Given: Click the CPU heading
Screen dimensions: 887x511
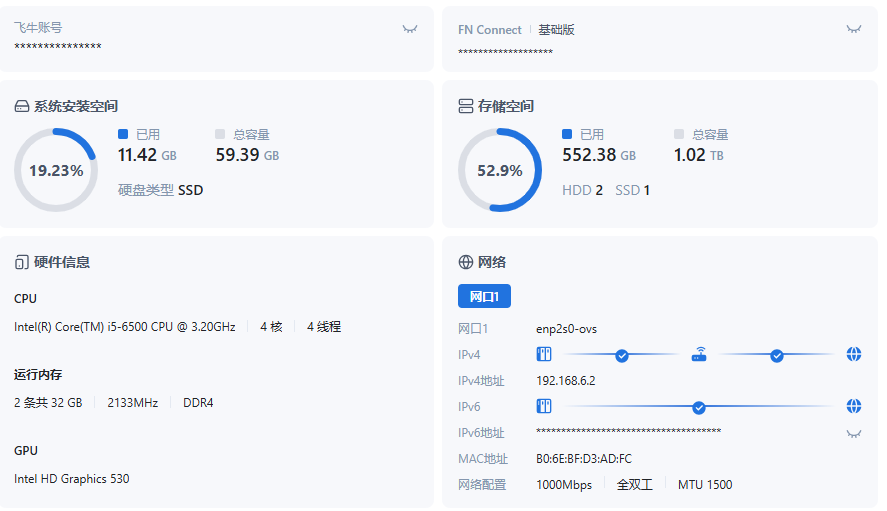Looking at the screenshot, I should (25, 299).
